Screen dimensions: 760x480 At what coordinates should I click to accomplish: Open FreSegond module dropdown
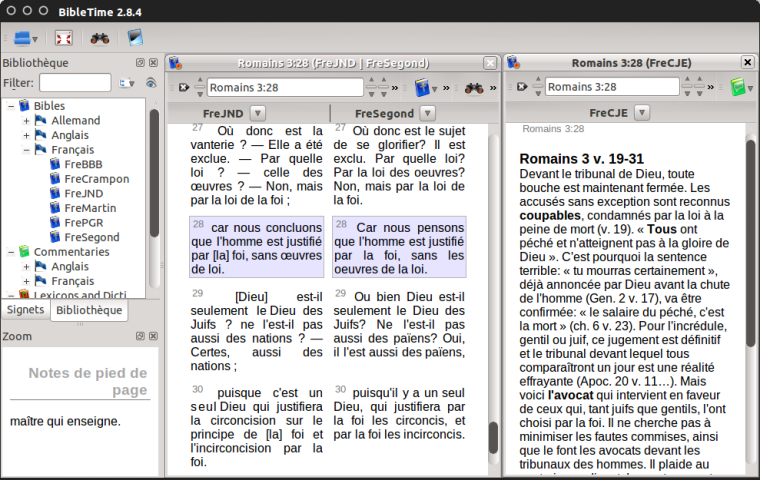[427, 113]
